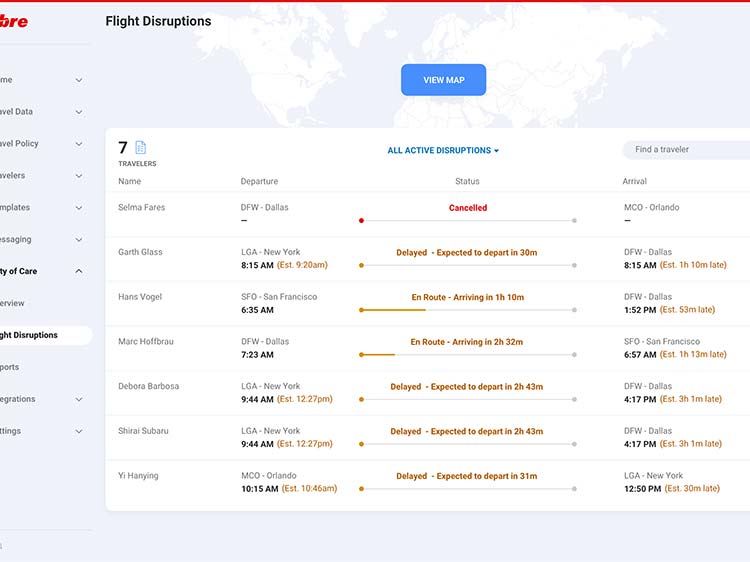Click the travelers document icon beside 7

click(140, 148)
